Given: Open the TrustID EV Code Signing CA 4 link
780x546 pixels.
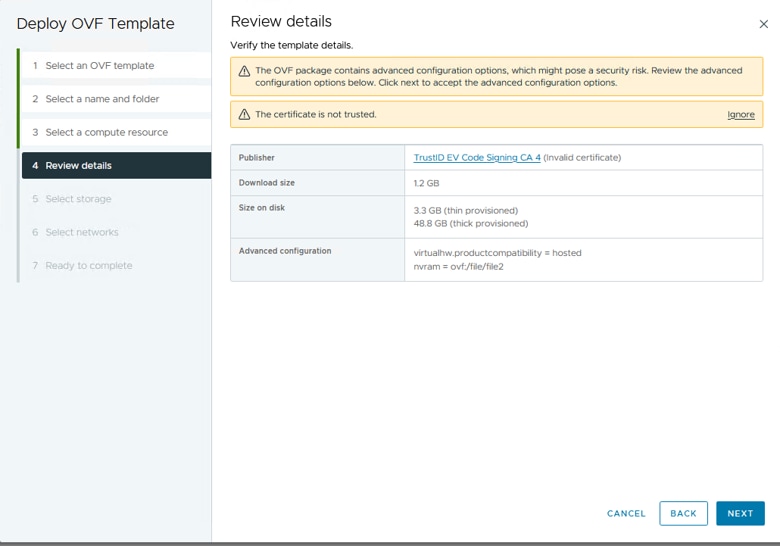Looking at the screenshot, I should (477, 158).
